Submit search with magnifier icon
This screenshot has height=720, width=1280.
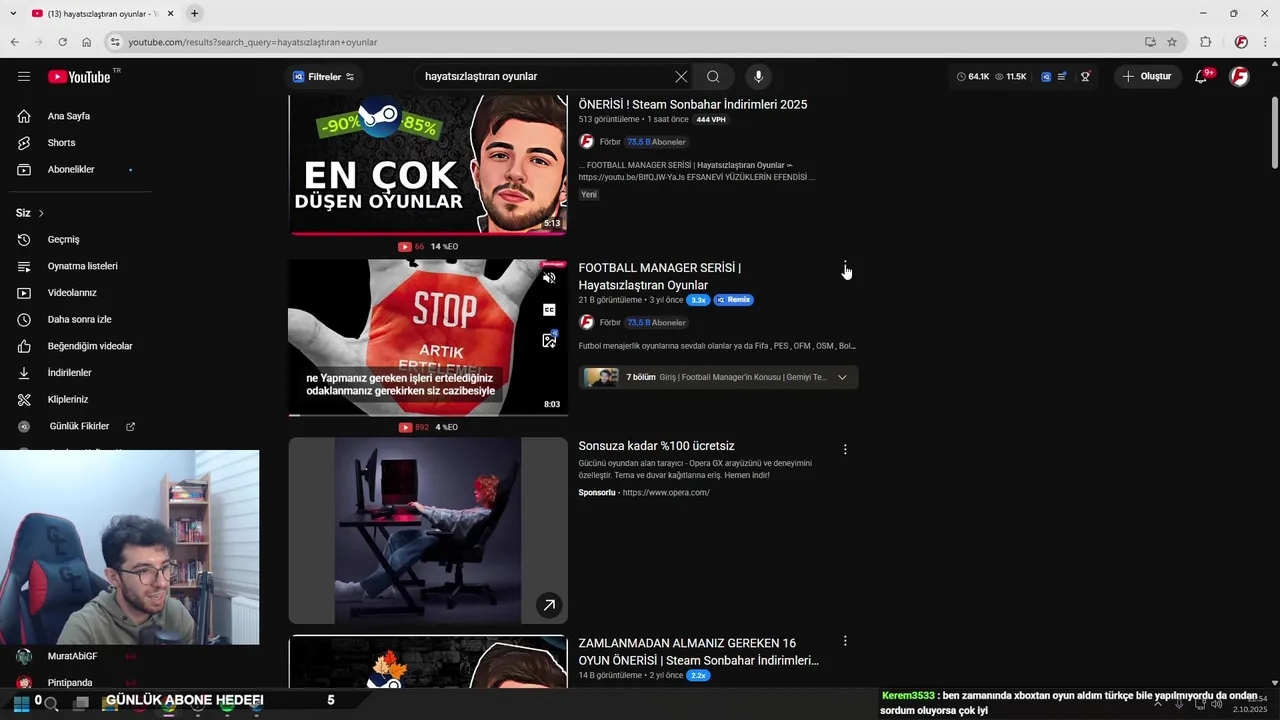click(x=713, y=77)
